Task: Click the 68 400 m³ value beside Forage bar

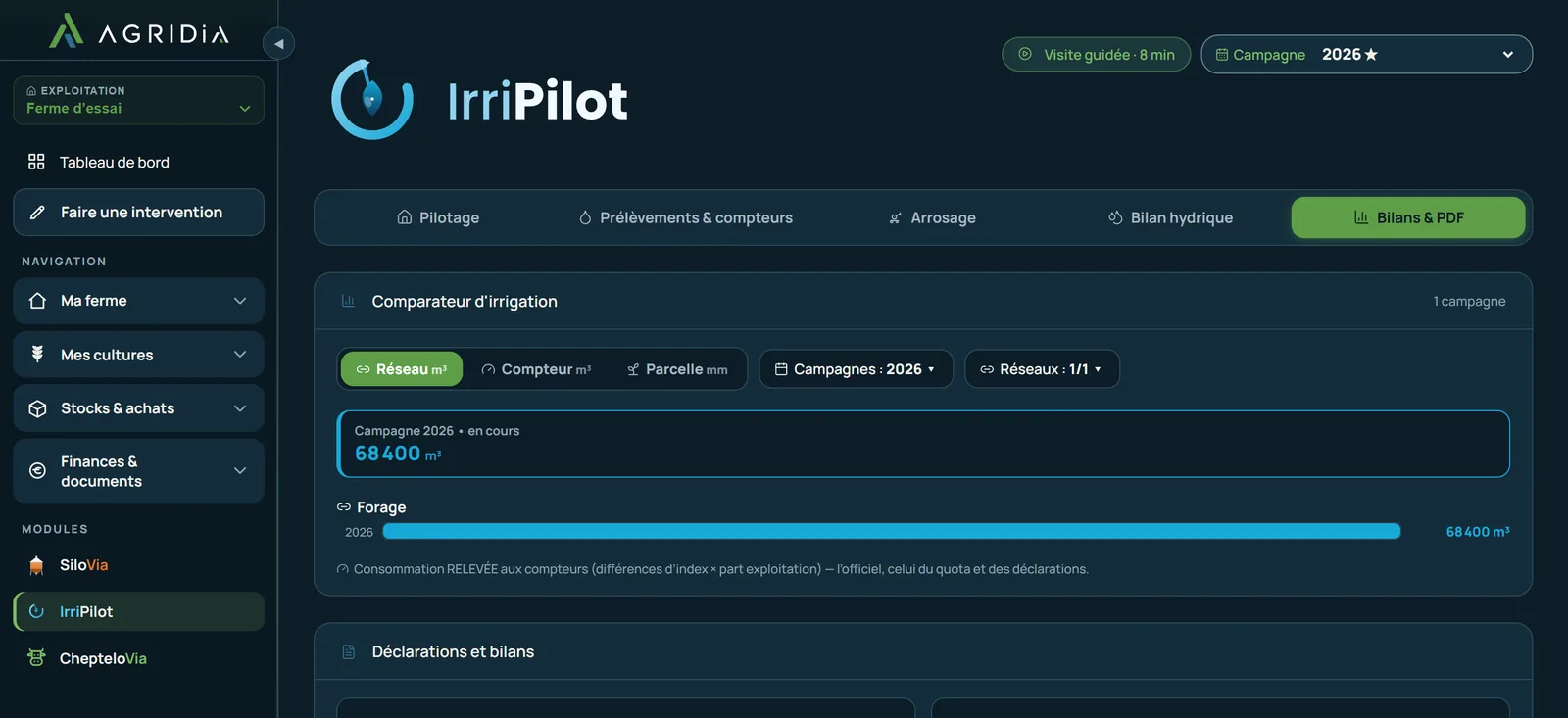Action: tap(1478, 532)
